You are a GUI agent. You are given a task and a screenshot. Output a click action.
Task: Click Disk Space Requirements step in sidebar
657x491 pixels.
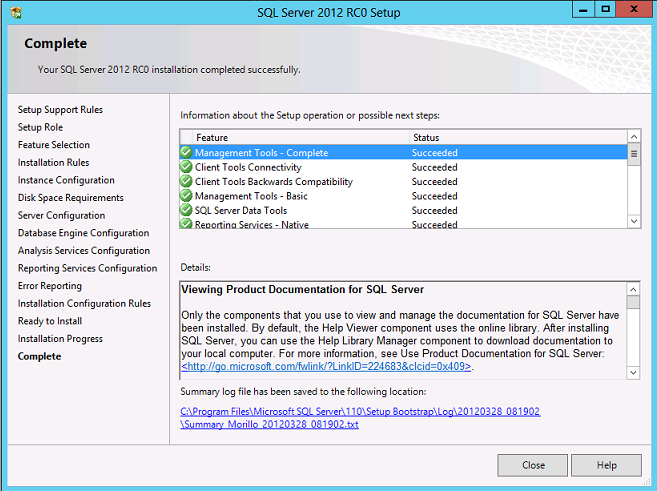[x=71, y=198]
